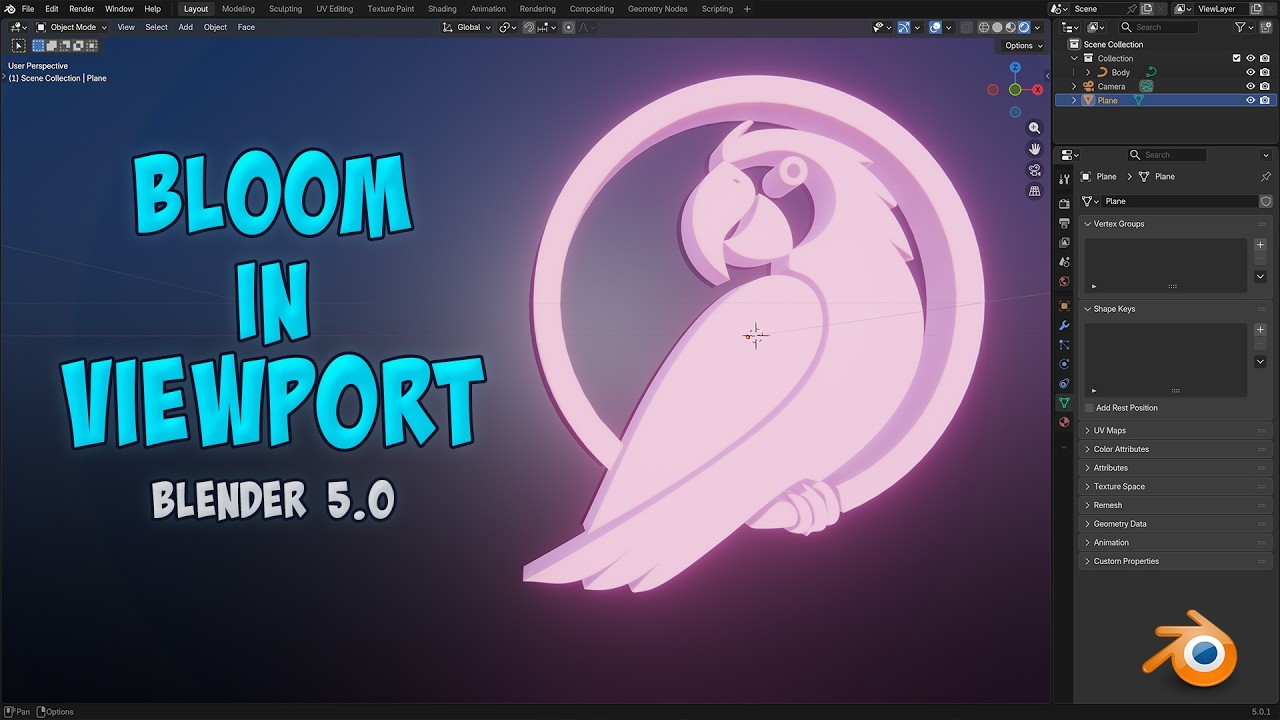Click the zoom magnifier viewport icon

click(x=1035, y=128)
